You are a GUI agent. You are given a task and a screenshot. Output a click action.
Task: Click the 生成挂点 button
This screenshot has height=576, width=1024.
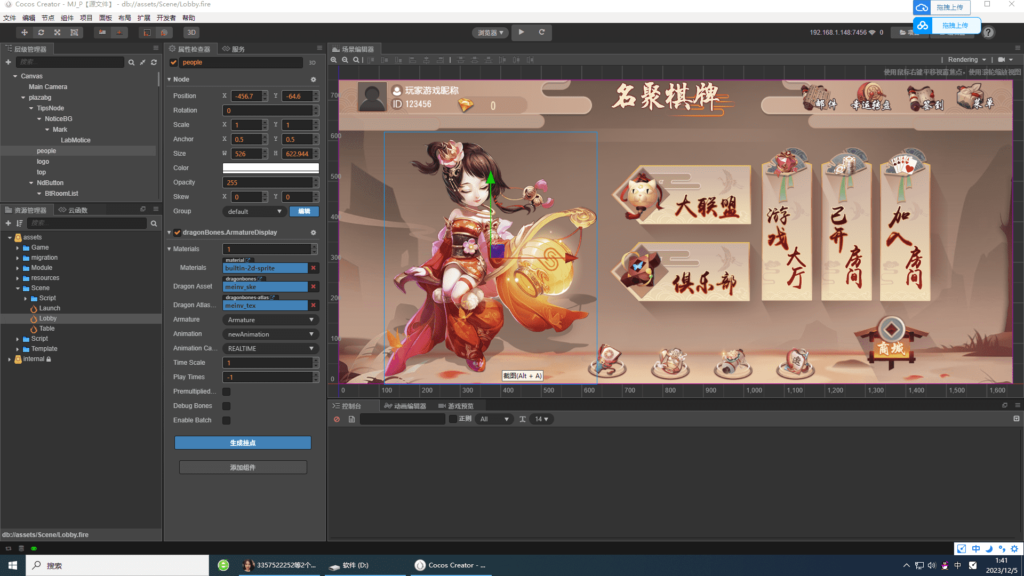click(x=243, y=444)
